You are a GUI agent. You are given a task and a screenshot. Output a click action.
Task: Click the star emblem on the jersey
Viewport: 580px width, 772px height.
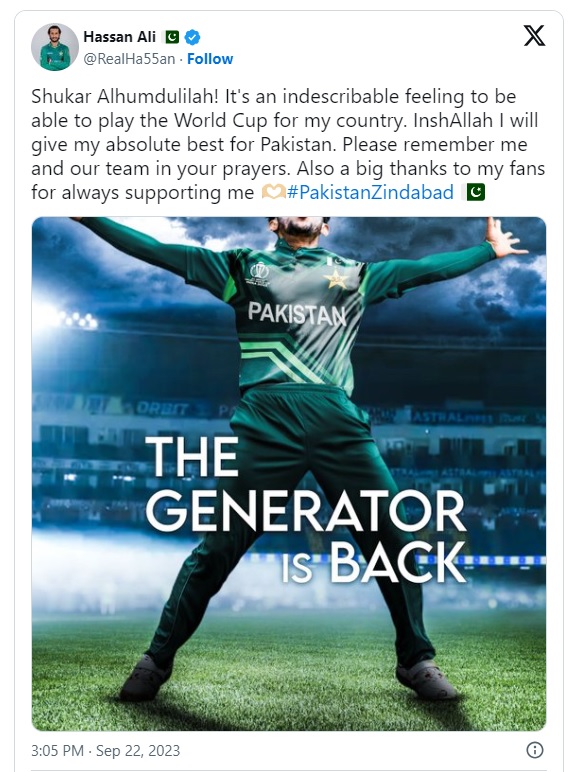(336, 279)
